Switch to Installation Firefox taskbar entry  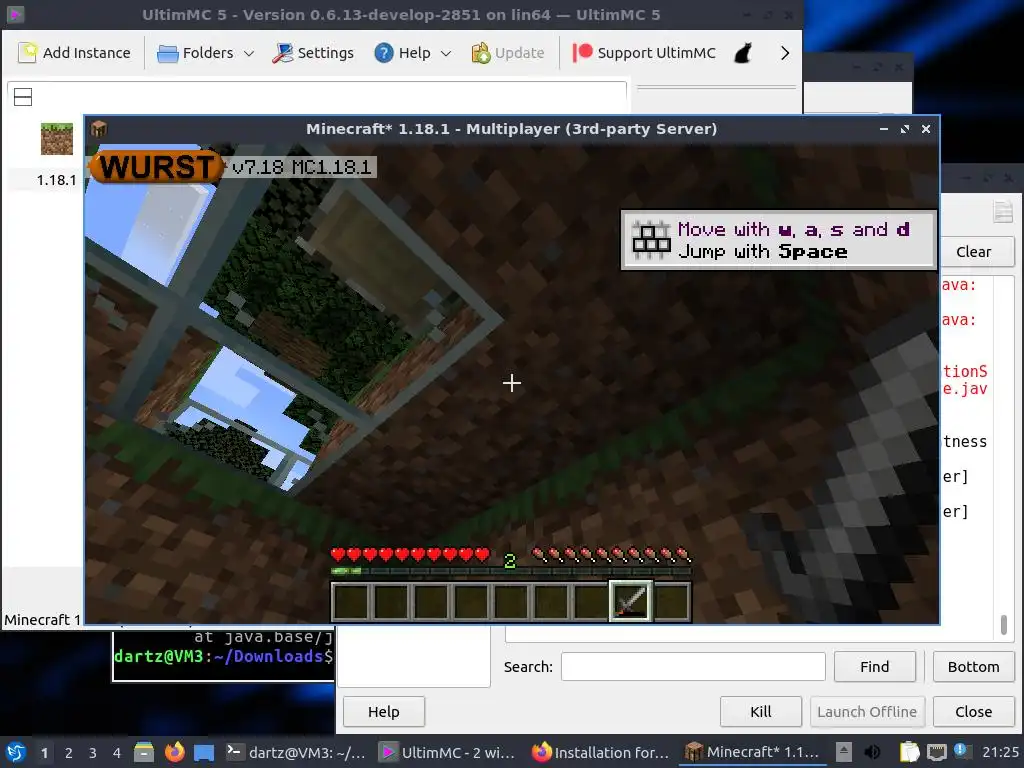(600, 752)
